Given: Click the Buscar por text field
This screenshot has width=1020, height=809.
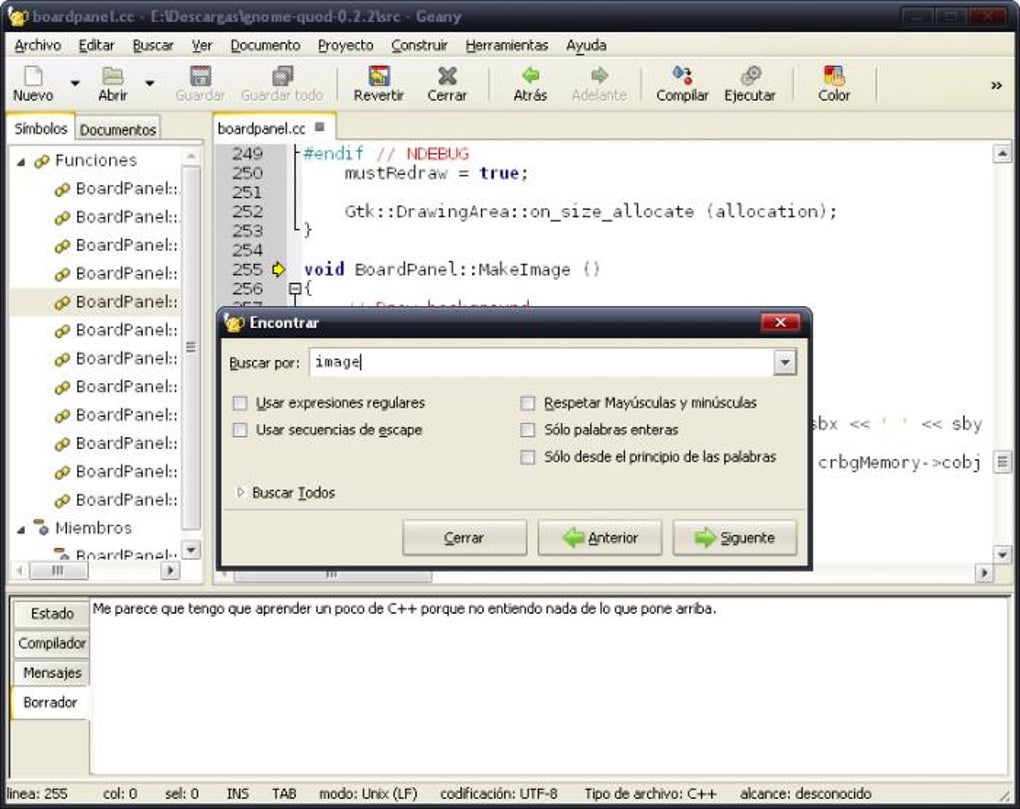Looking at the screenshot, I should [x=542, y=362].
